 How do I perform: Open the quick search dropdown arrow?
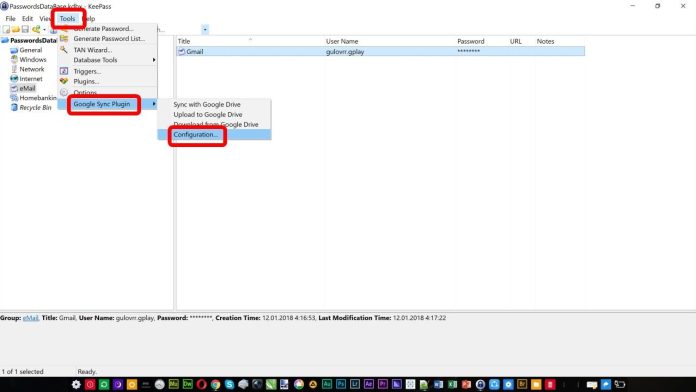pos(205,30)
